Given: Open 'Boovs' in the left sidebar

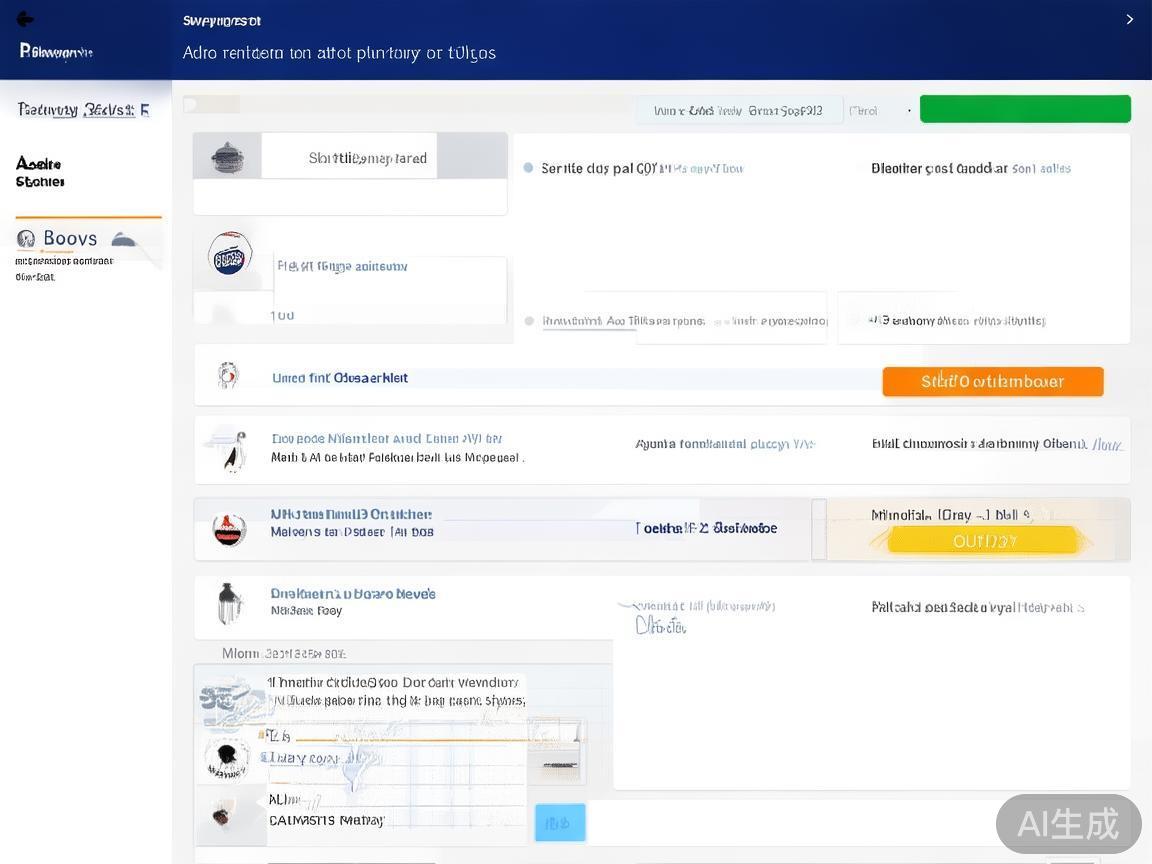Looking at the screenshot, I should point(70,239).
